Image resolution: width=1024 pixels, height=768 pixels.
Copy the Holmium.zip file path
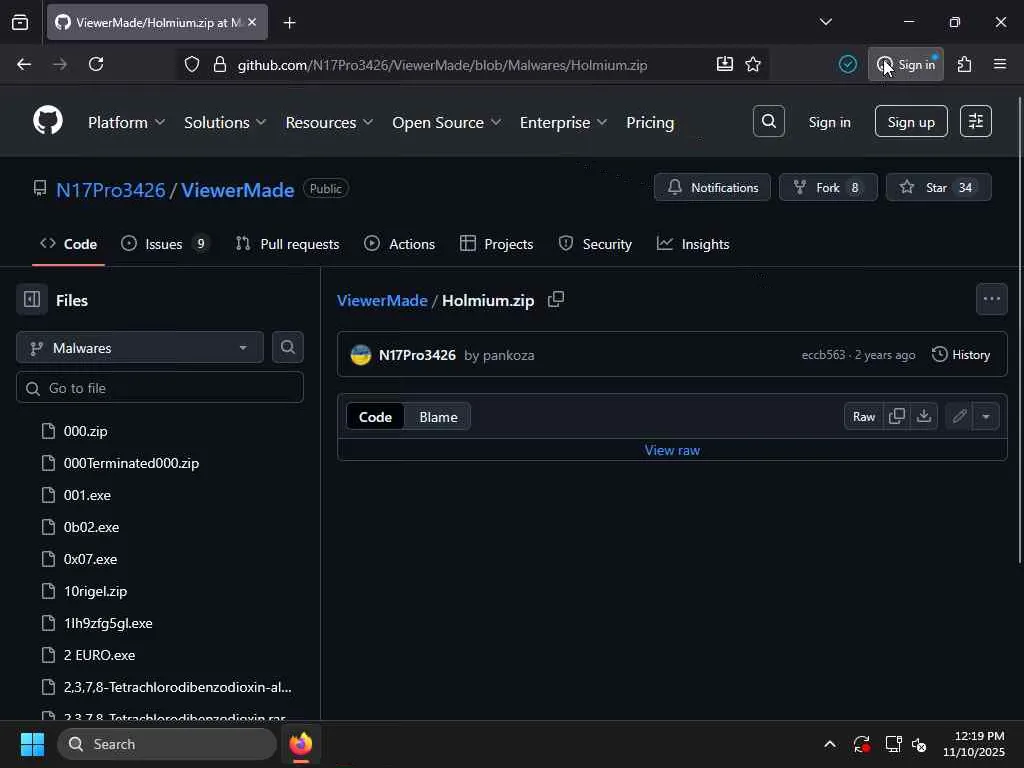(556, 299)
